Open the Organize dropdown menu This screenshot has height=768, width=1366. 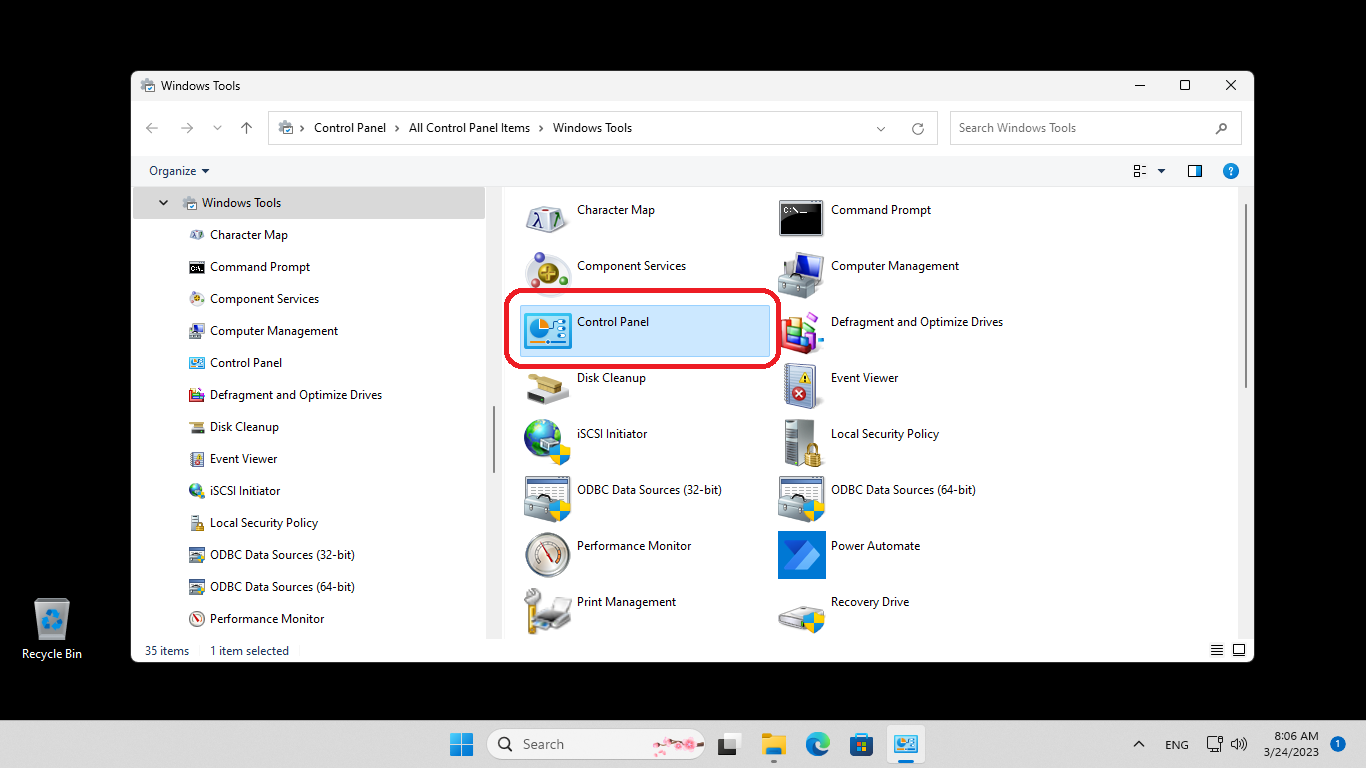[179, 171]
